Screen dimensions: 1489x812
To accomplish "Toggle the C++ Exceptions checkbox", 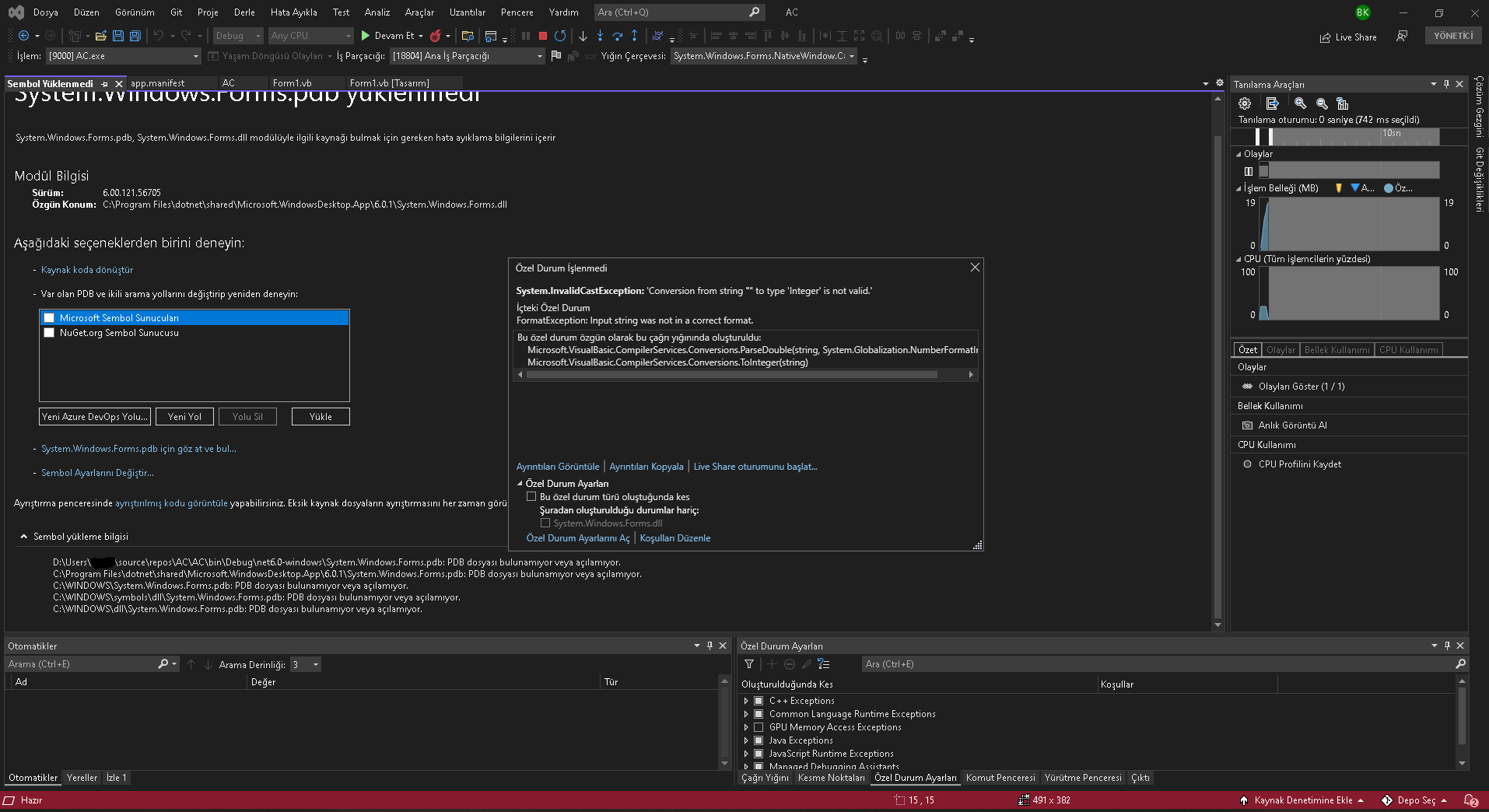I will tap(759, 701).
